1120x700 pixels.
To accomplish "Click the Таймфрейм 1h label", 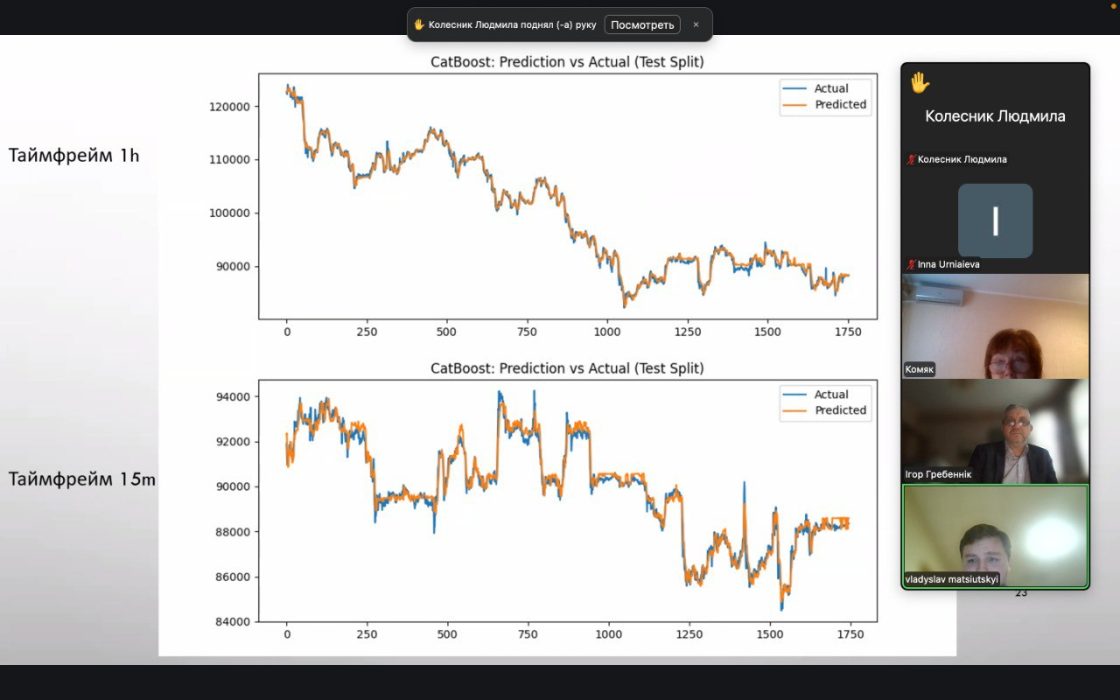I will 74,155.
